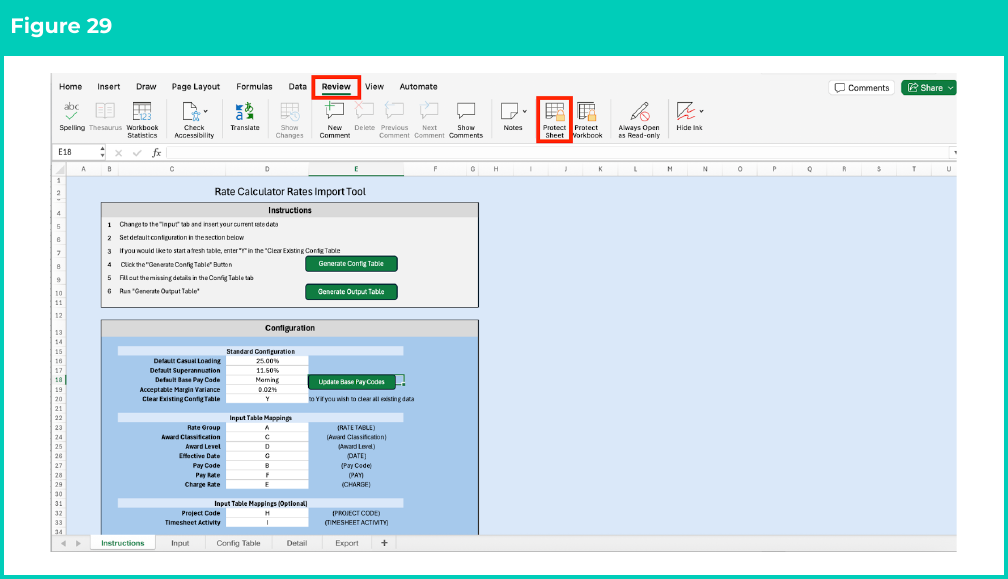The height and width of the screenshot is (579, 1008).
Task: Click into the formula bar field
Action: (x=557, y=153)
